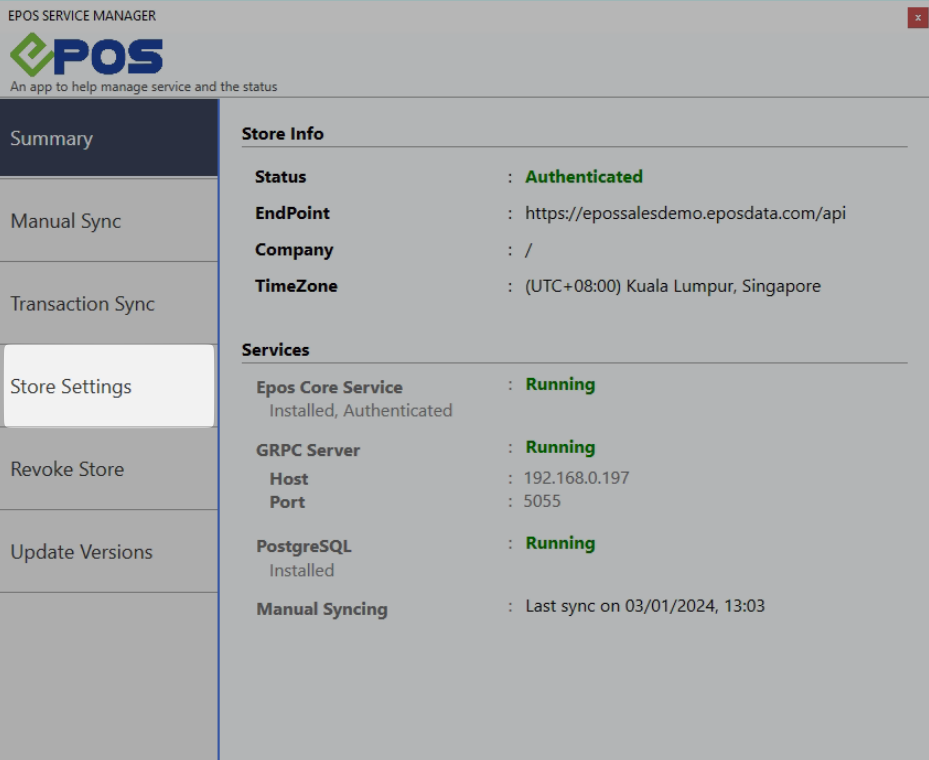The height and width of the screenshot is (760, 929).
Task: Click the Services heading
Action: (276, 350)
